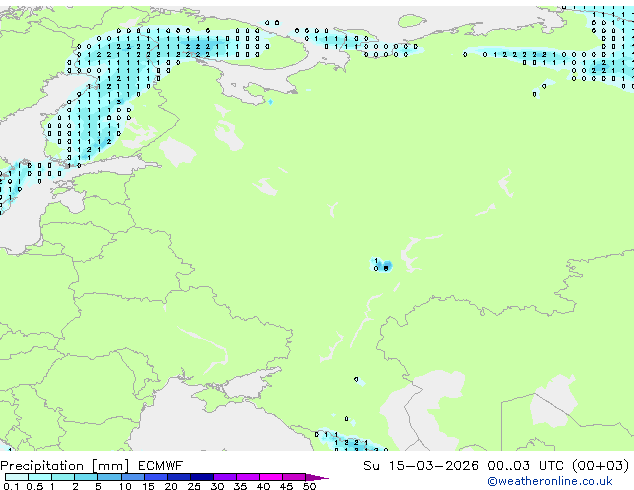The image size is (634, 490).
Task: Click the '00..03 UTC' time range text
Action: 526,466
